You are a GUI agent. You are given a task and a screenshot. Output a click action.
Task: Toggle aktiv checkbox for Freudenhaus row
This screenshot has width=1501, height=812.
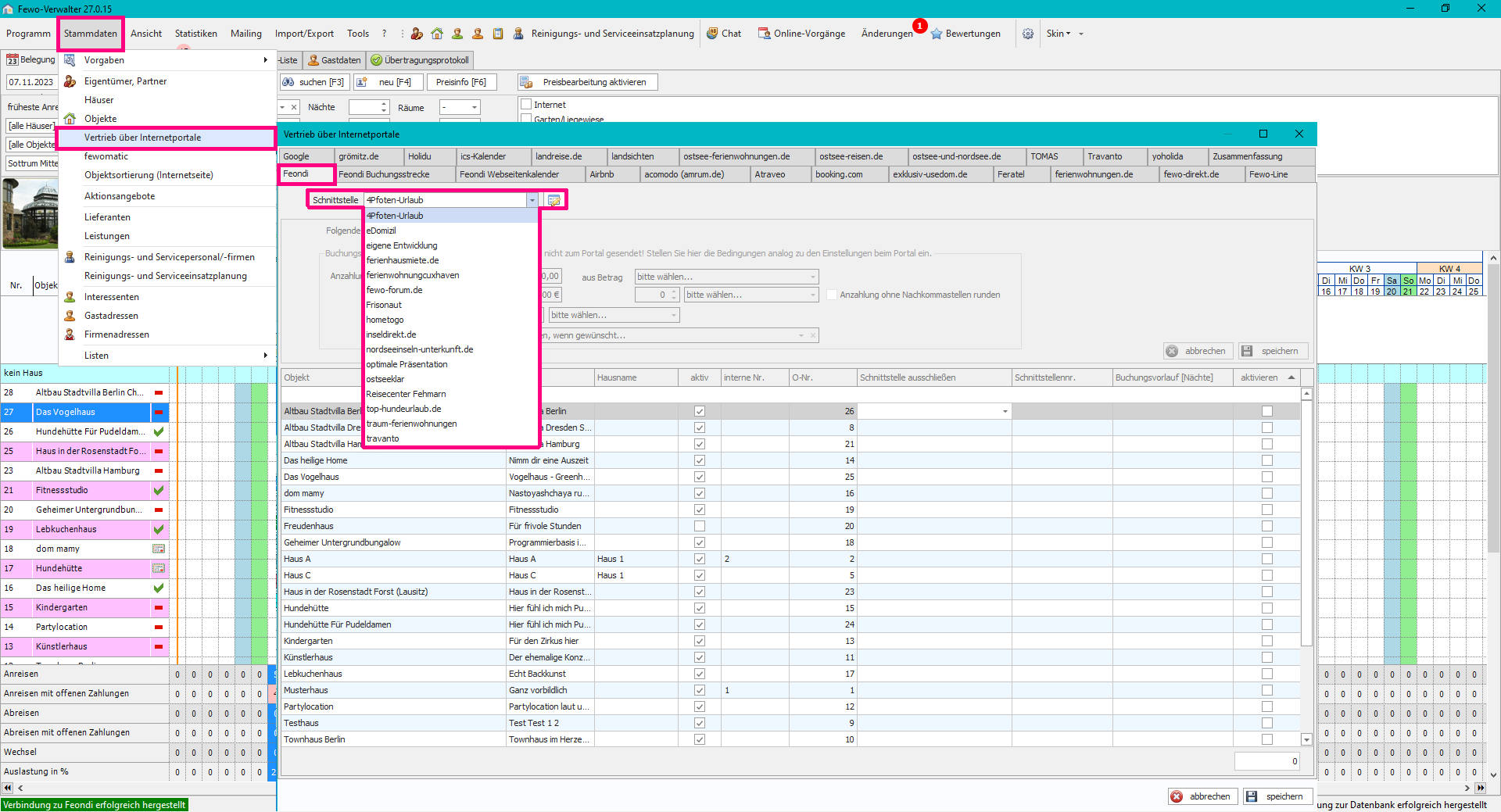(700, 526)
